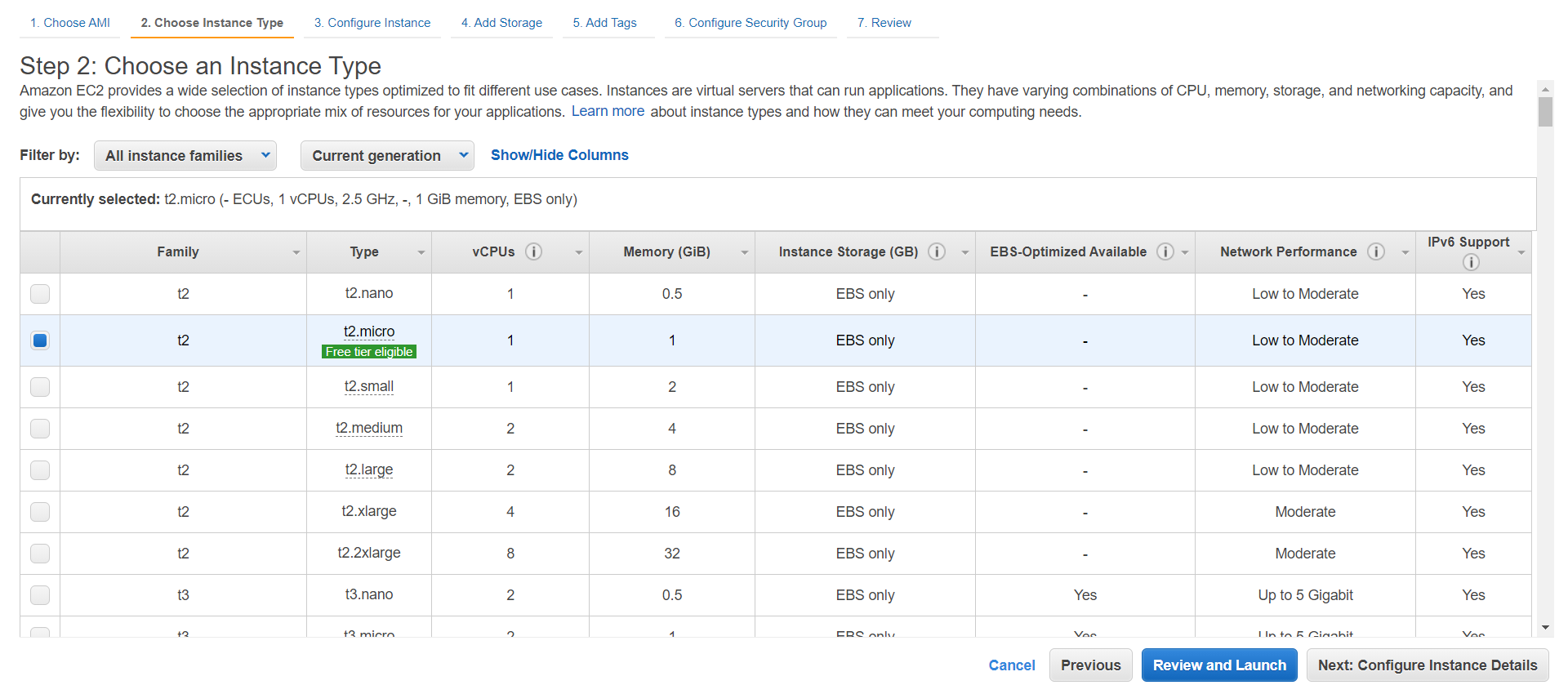Click the t2.nano type cell
1568x694 pixels.
tap(369, 293)
